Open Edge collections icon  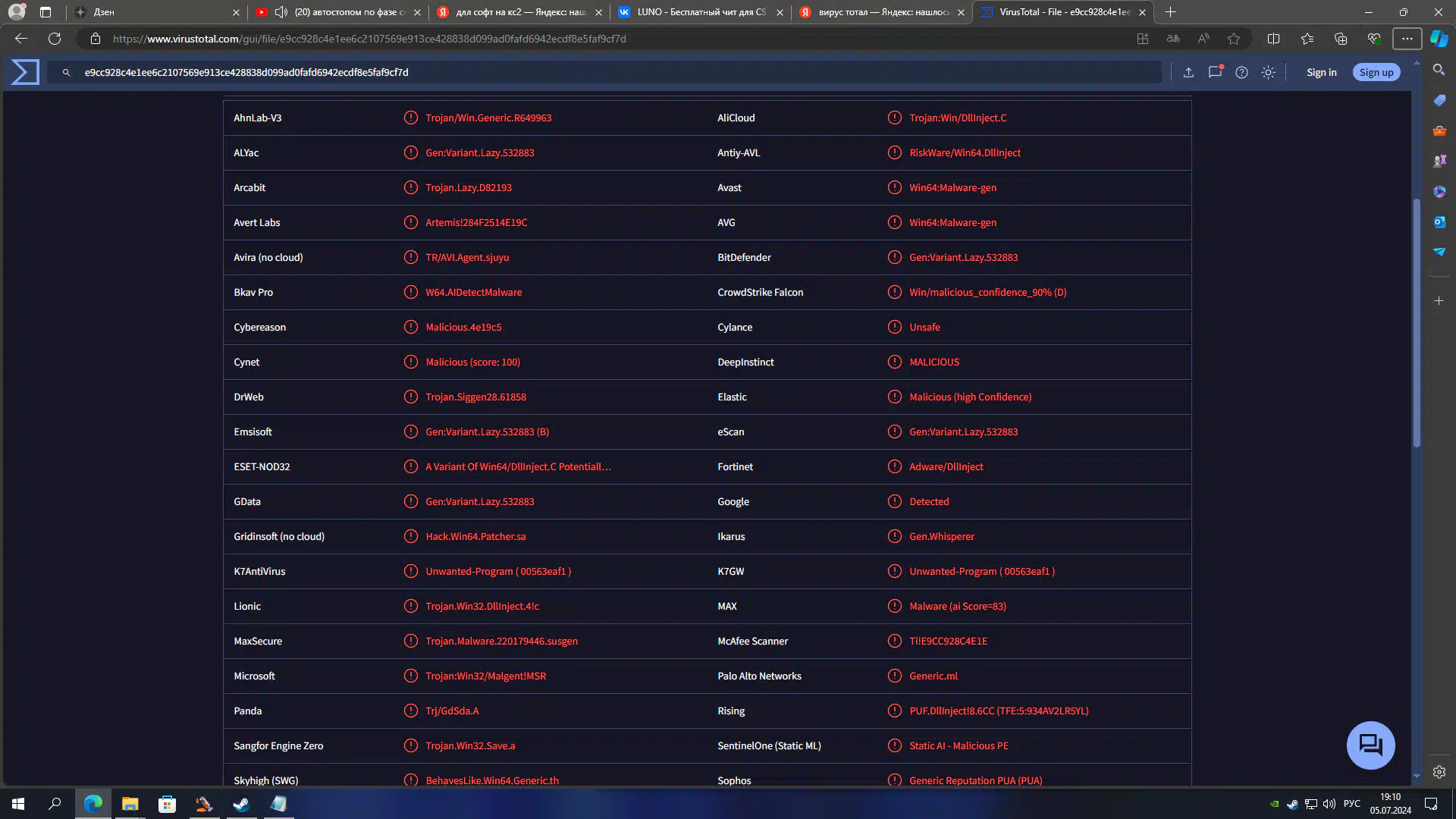1341,39
